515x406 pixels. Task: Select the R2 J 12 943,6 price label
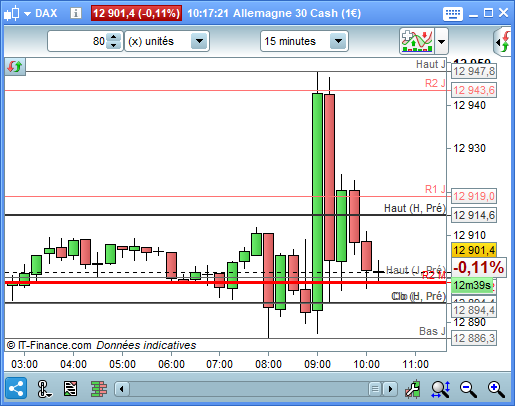click(x=474, y=90)
